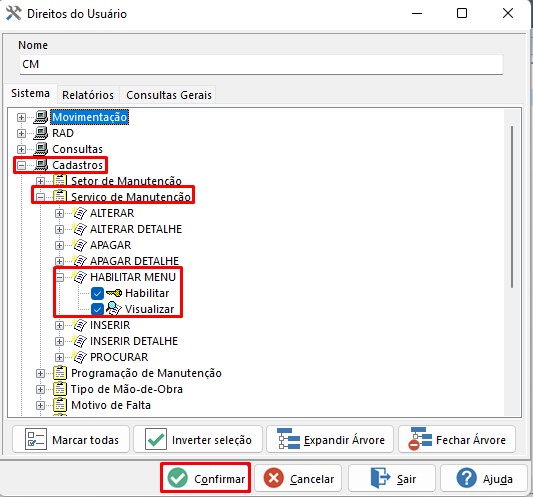Click the Movimentação computer icon
The image size is (533, 497).
41,117
